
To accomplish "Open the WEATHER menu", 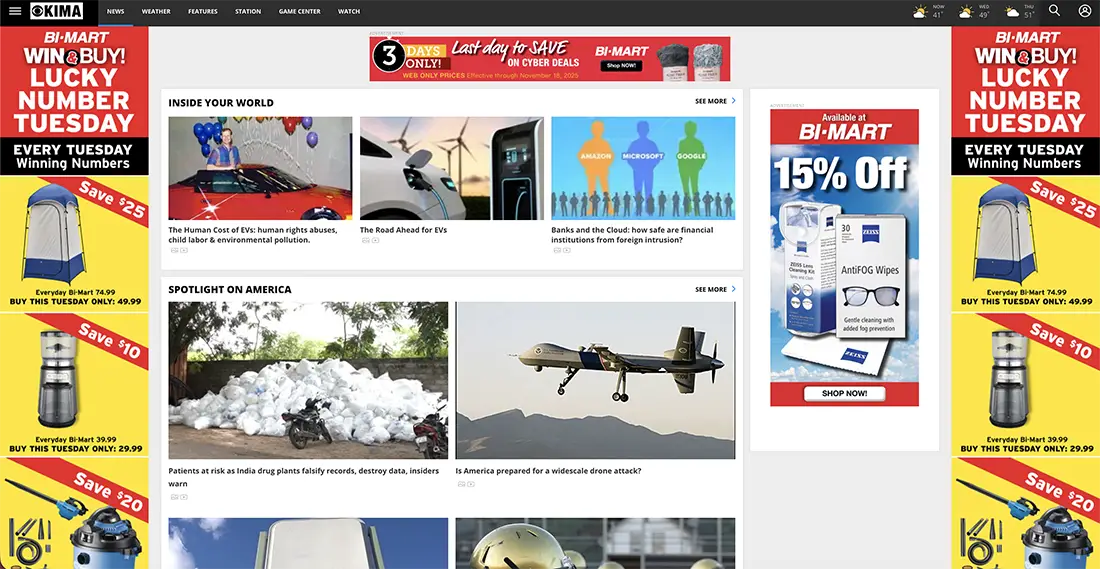I will 156,12.
